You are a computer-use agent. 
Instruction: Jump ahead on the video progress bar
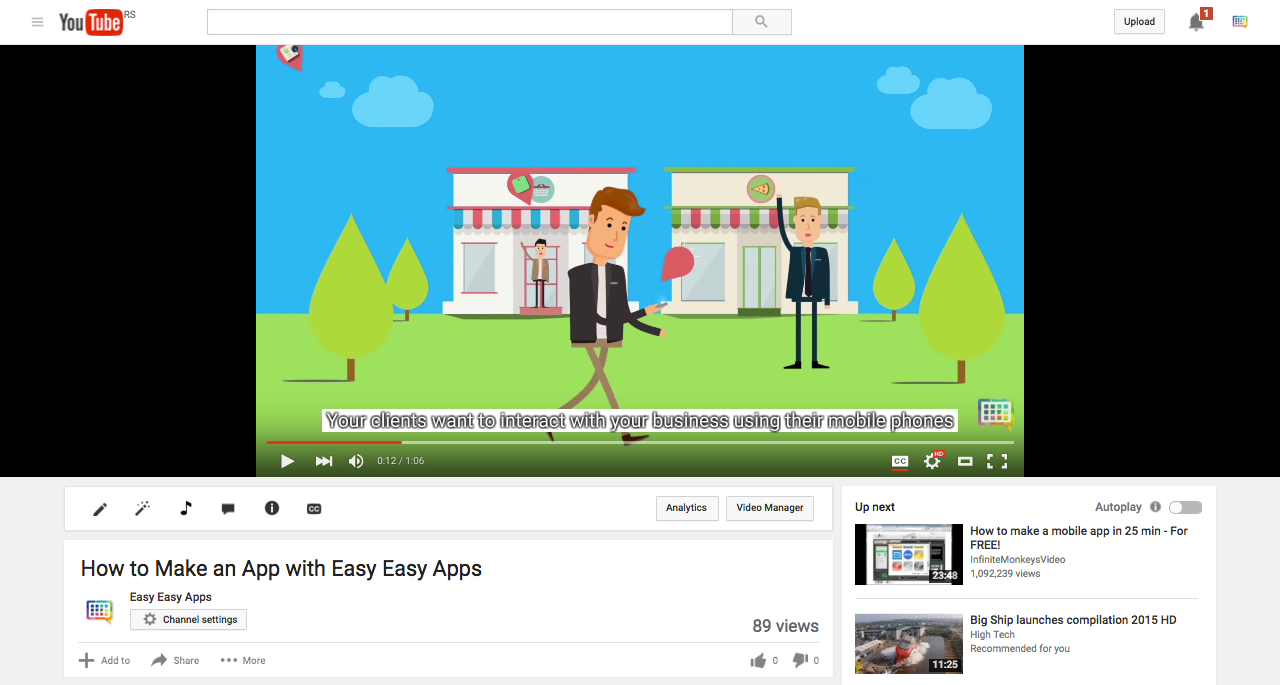point(700,441)
